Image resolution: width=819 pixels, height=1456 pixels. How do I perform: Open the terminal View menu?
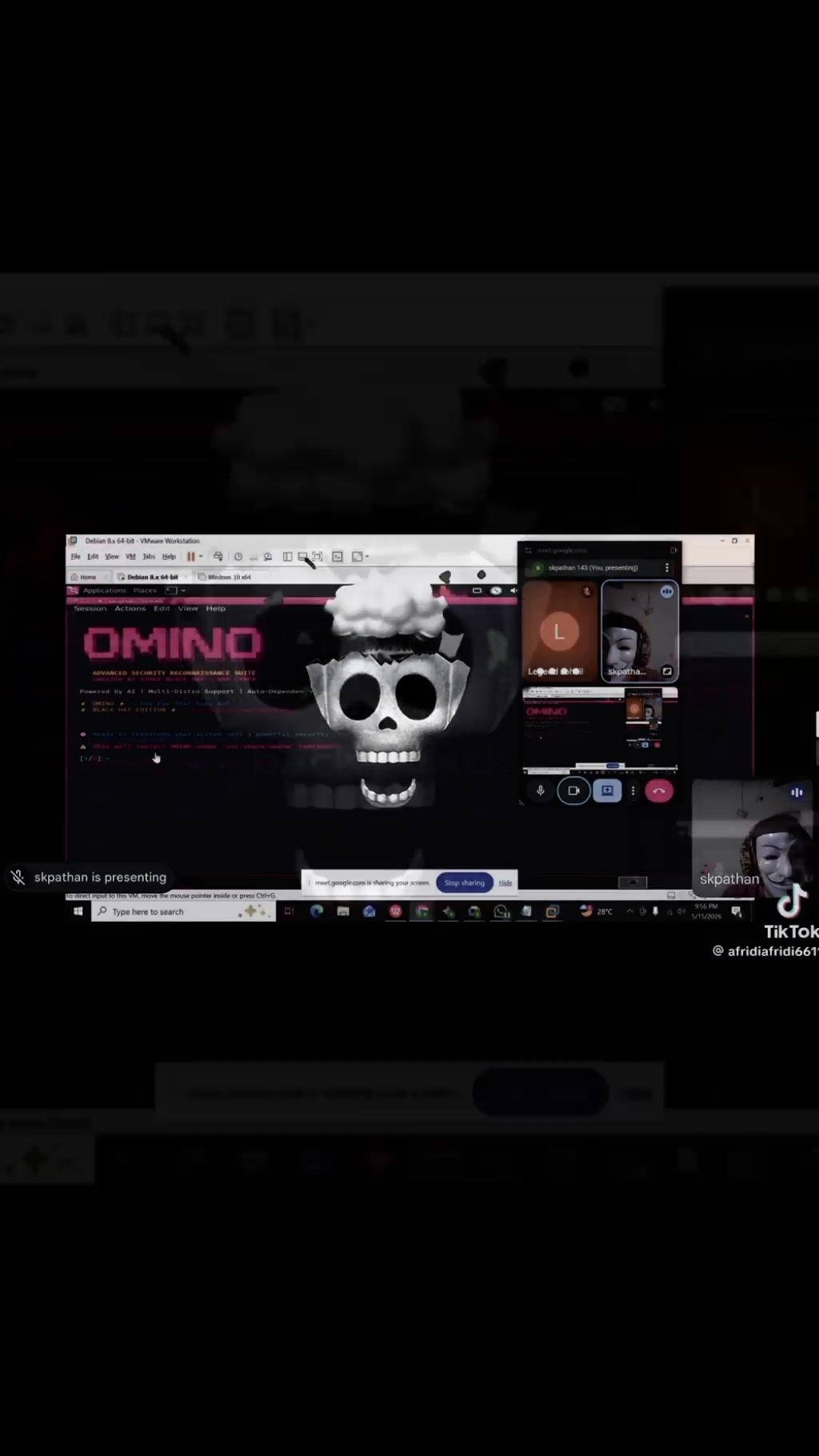click(x=188, y=609)
